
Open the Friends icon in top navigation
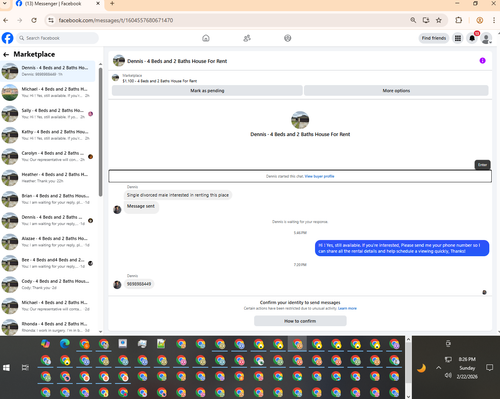coord(247,38)
